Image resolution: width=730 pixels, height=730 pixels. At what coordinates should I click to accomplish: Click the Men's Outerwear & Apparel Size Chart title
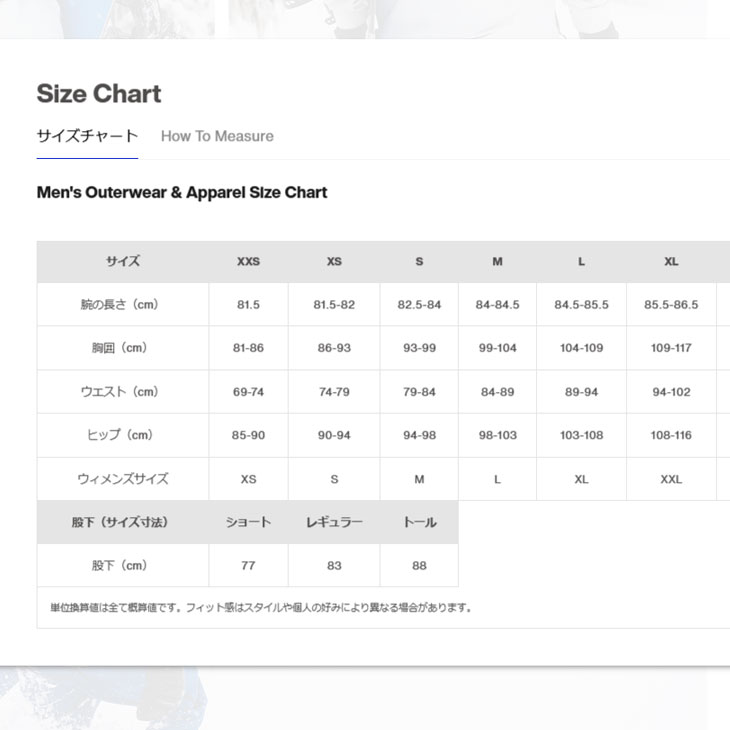[x=182, y=192]
